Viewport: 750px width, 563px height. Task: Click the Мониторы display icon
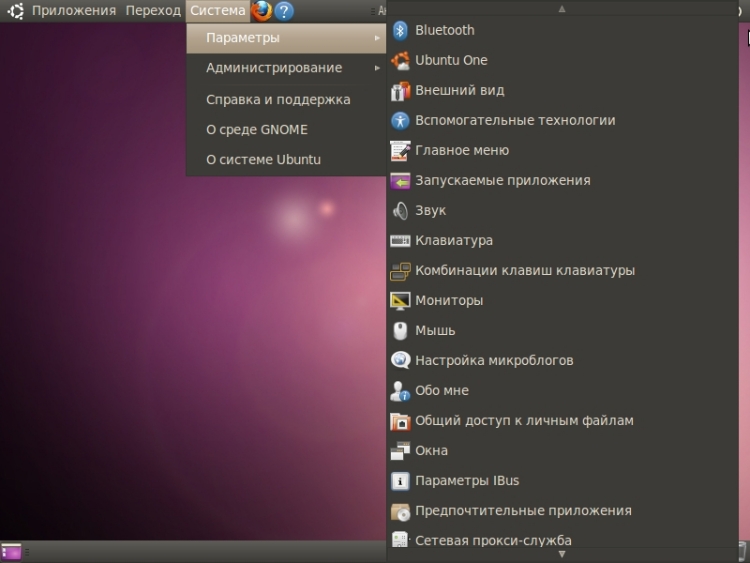tap(400, 301)
